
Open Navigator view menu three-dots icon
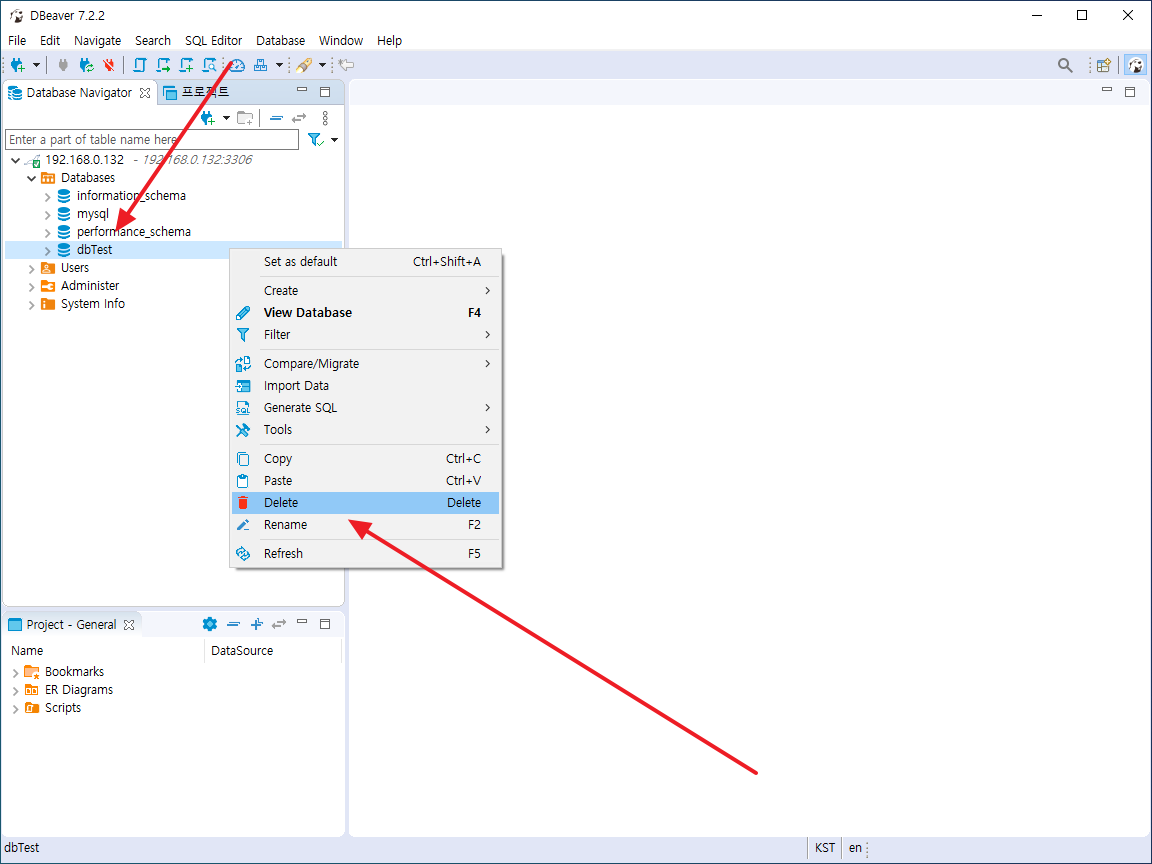(x=325, y=118)
